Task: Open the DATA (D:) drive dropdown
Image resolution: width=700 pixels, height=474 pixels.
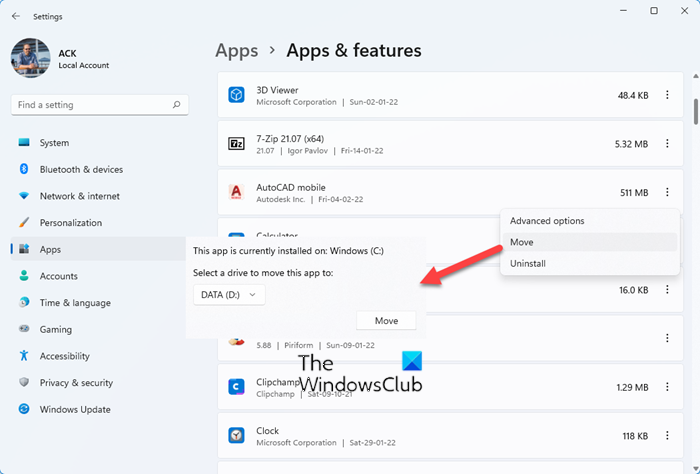Action: 229,294
